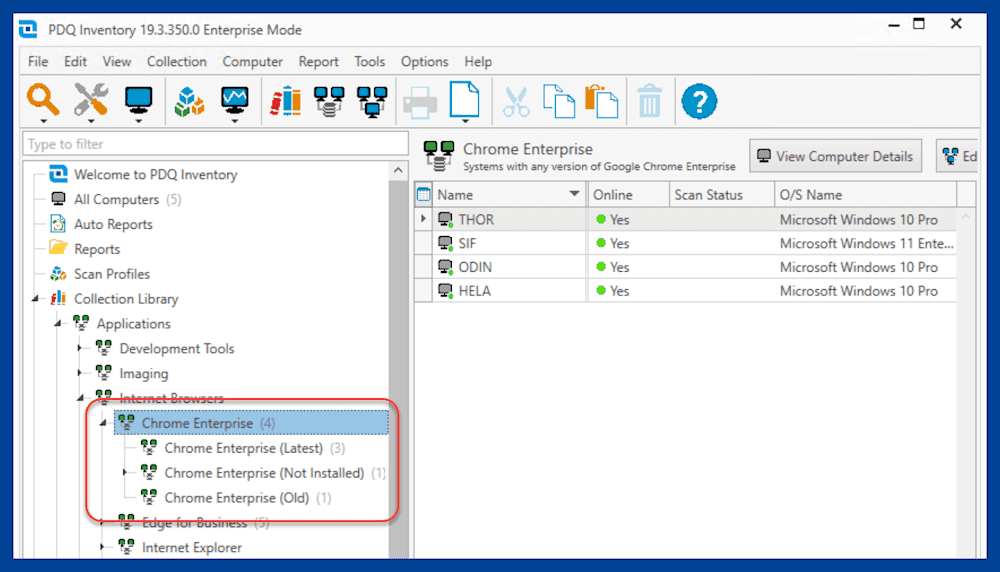1000x572 pixels.
Task: Select Edge for Business collection
Action: [195, 523]
